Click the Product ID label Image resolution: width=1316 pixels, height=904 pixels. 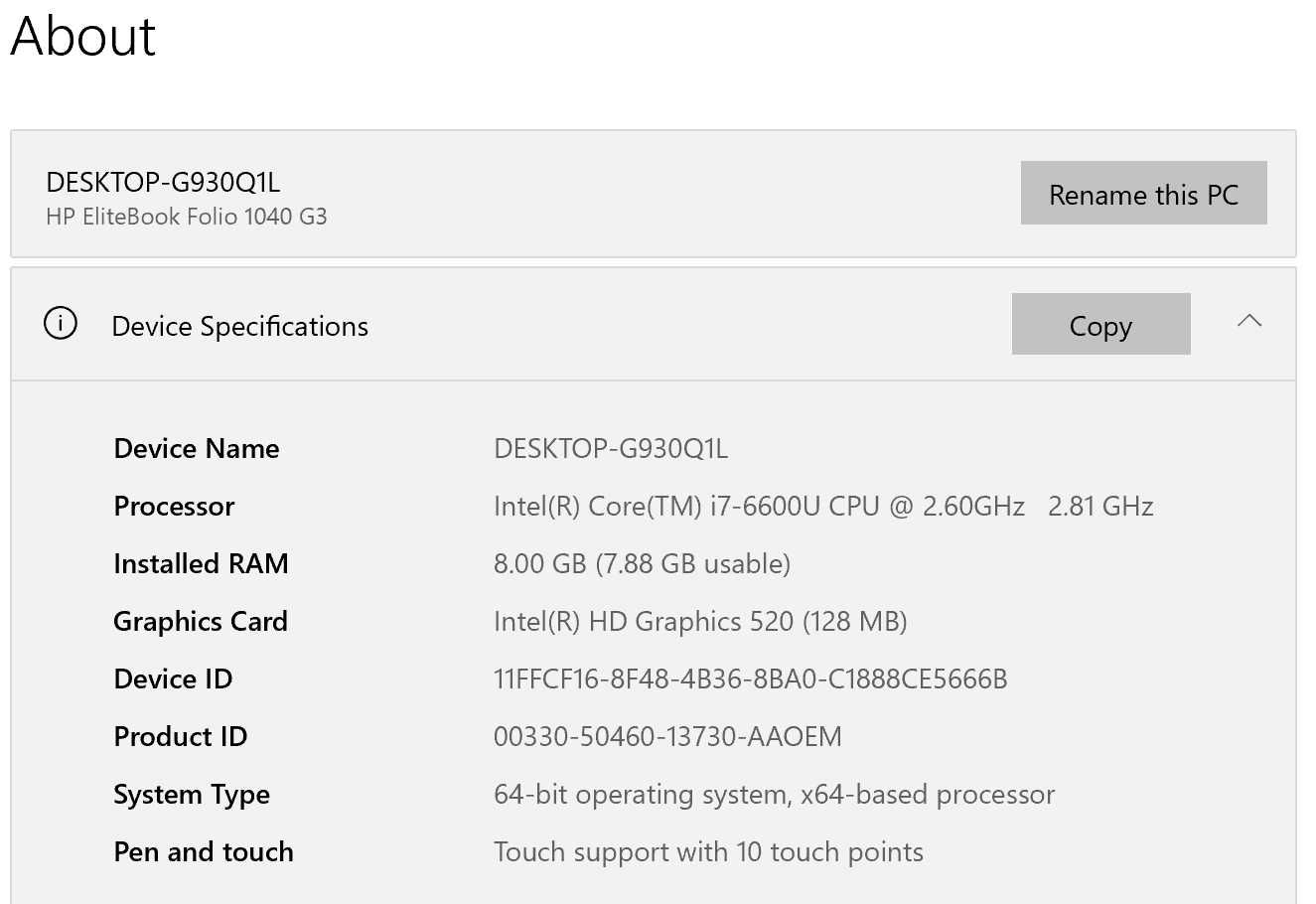[180, 736]
